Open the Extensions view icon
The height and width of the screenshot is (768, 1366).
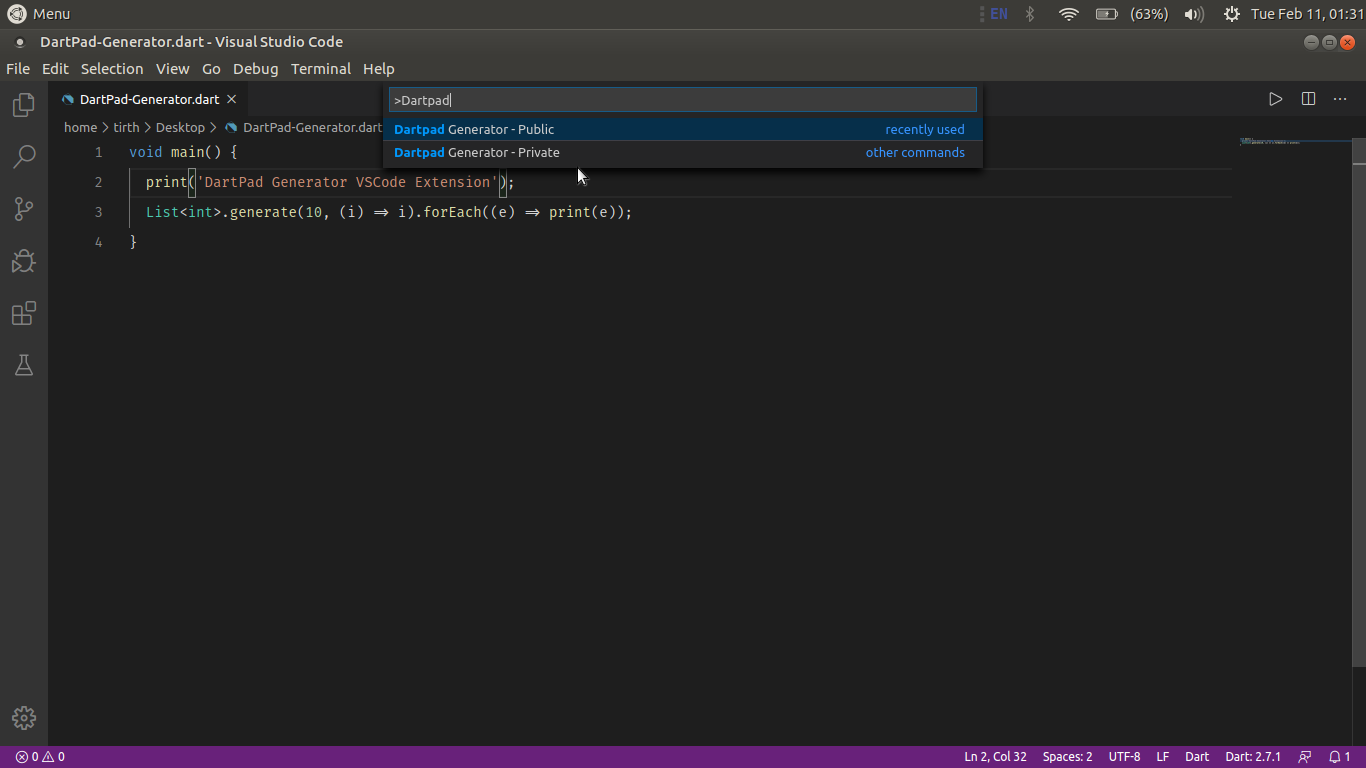(x=24, y=314)
